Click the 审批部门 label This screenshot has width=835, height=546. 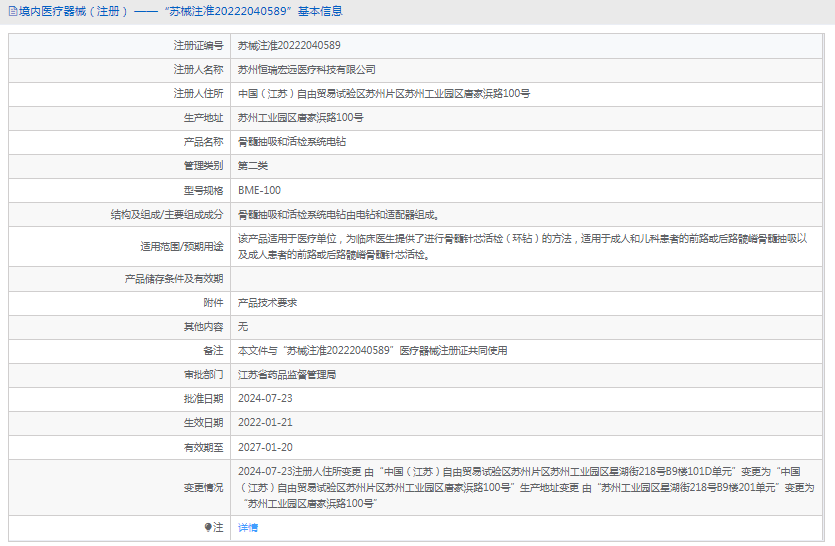203,375
